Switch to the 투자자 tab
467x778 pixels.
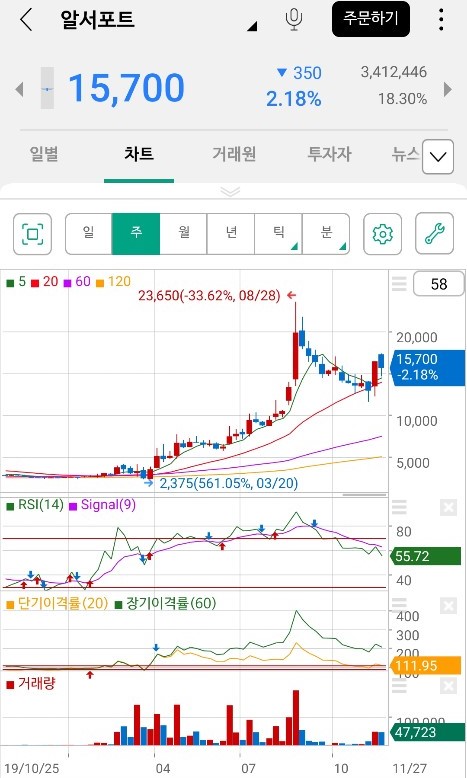pyautogui.click(x=329, y=154)
